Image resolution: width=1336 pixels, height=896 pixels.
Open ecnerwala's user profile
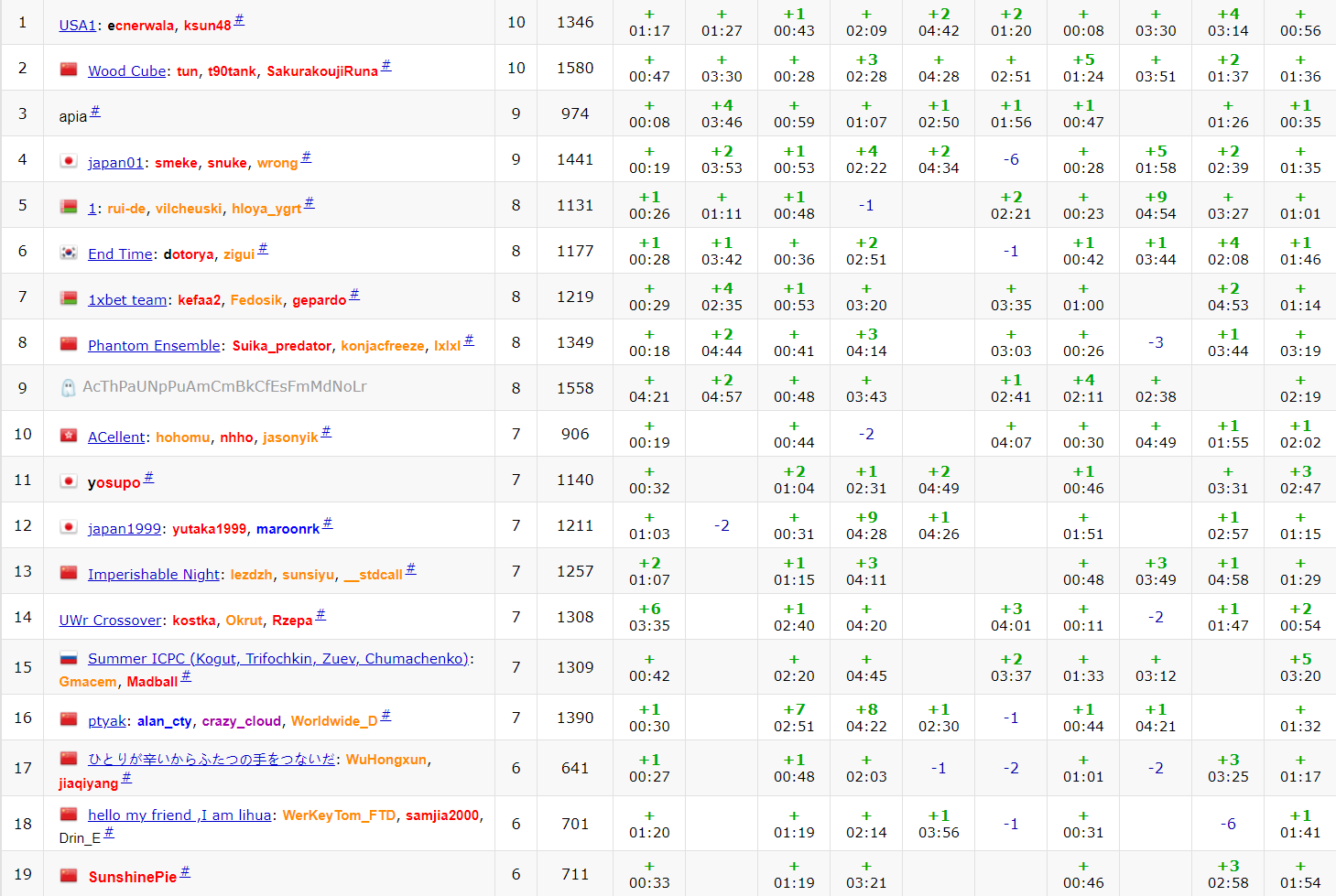pos(140,26)
